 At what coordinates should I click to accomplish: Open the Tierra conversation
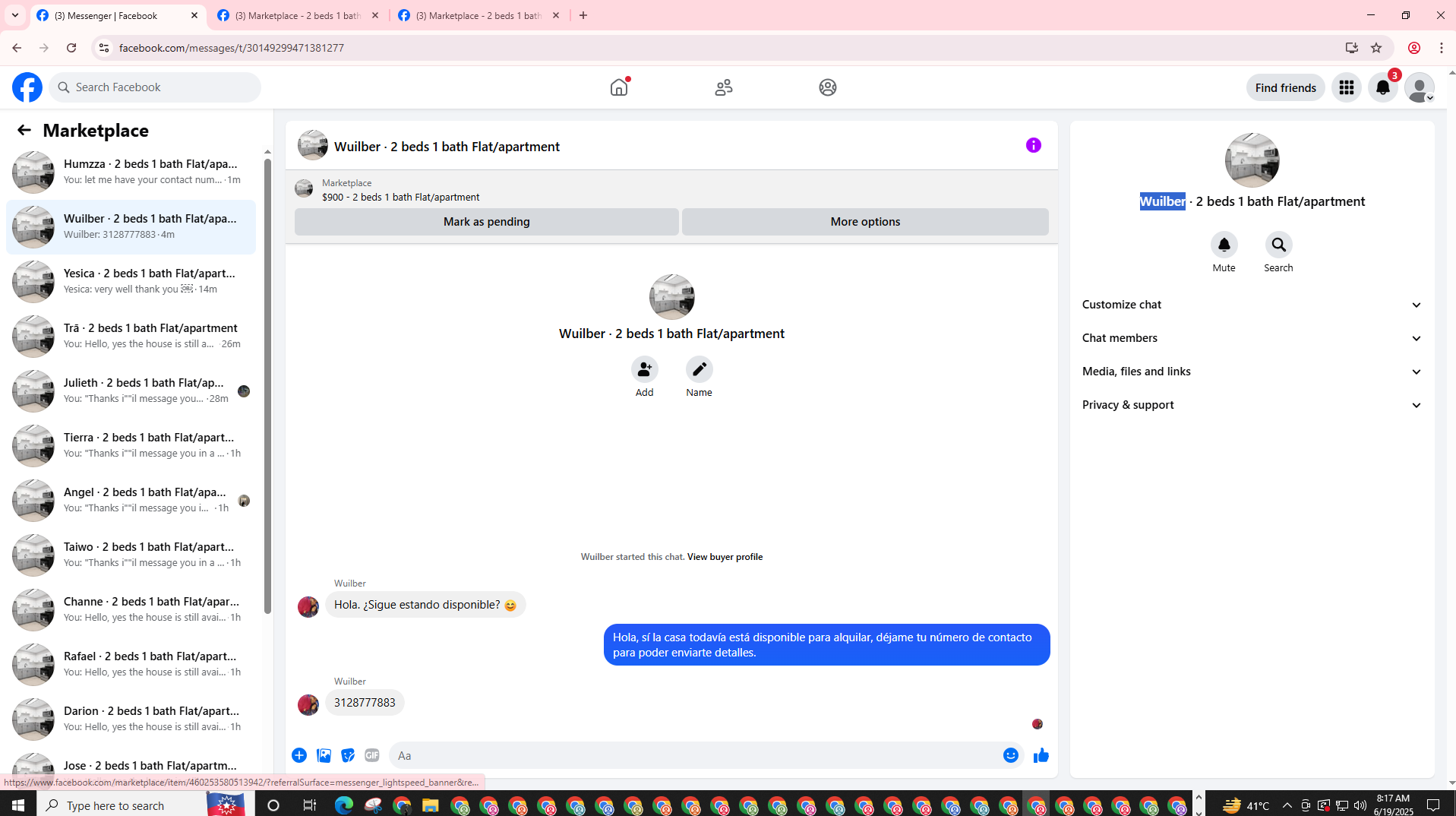click(131, 446)
